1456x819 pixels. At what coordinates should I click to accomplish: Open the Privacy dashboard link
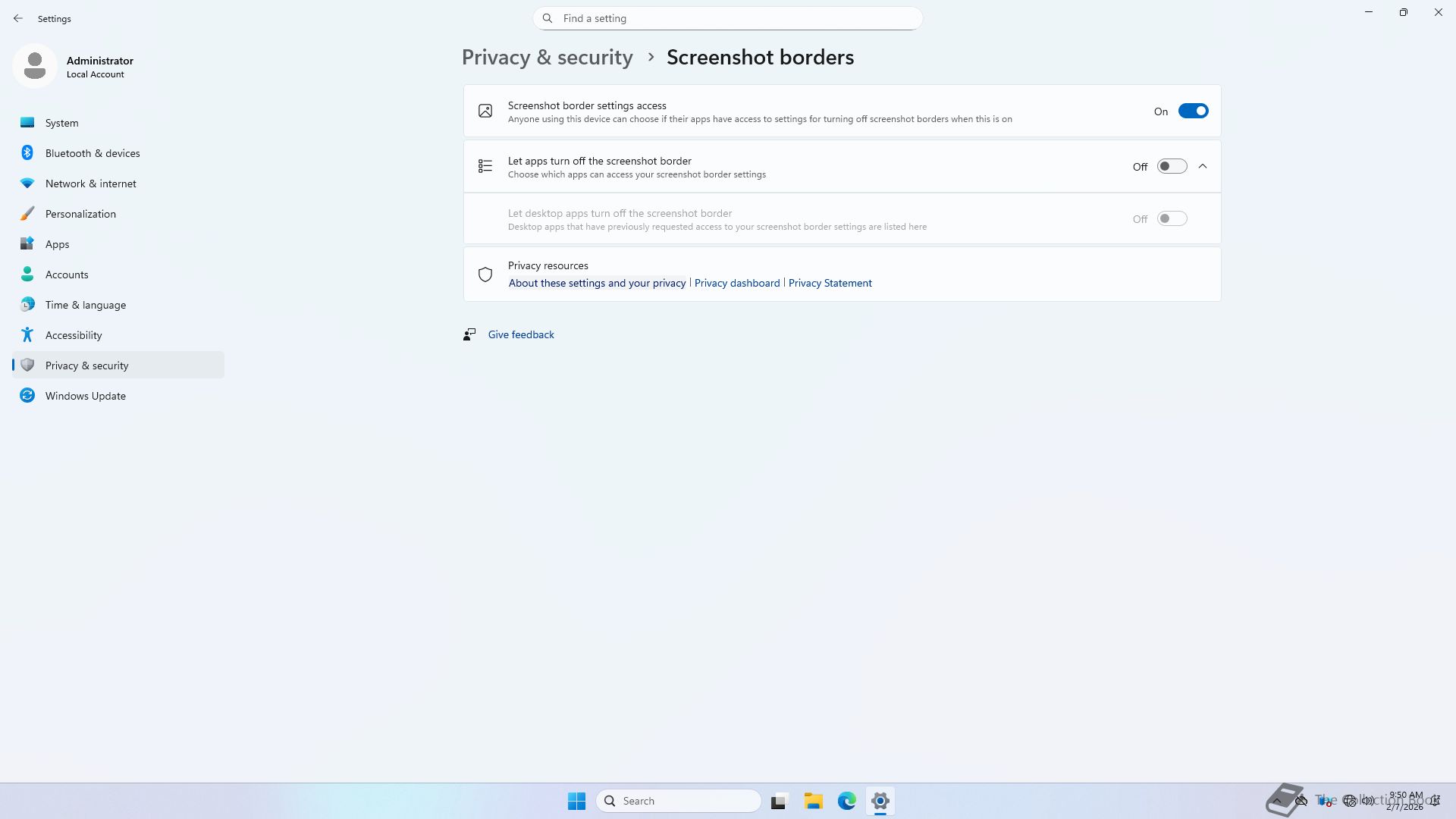pyautogui.click(x=736, y=283)
